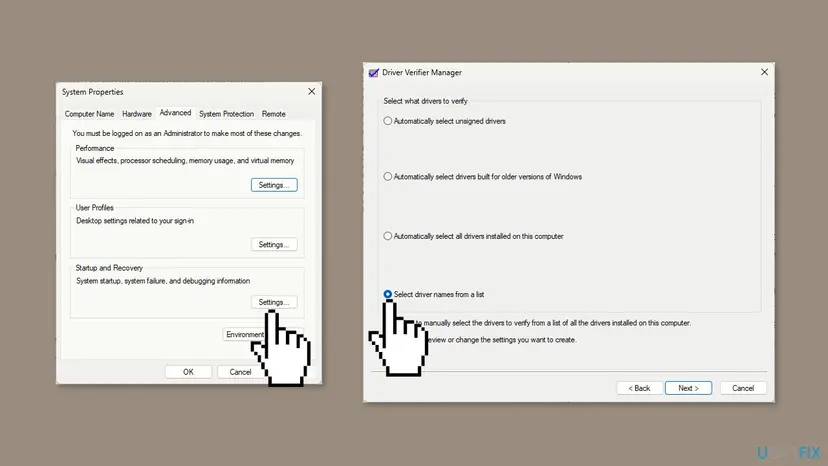Viewport: 828px width, 466px height.
Task: Click the 'Startup and Recovery' group label
Action: 109,268
